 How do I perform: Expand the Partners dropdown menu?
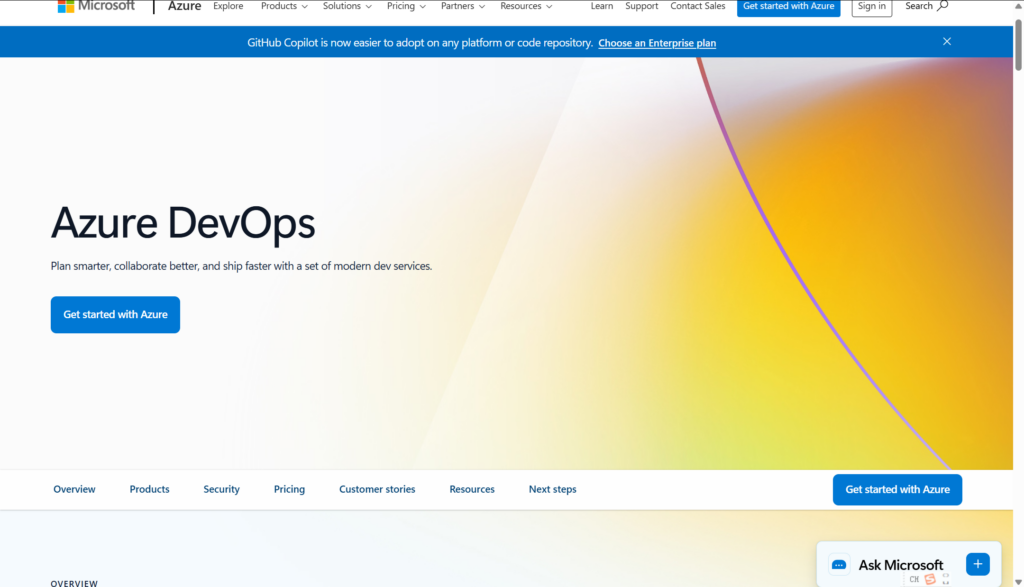[462, 6]
